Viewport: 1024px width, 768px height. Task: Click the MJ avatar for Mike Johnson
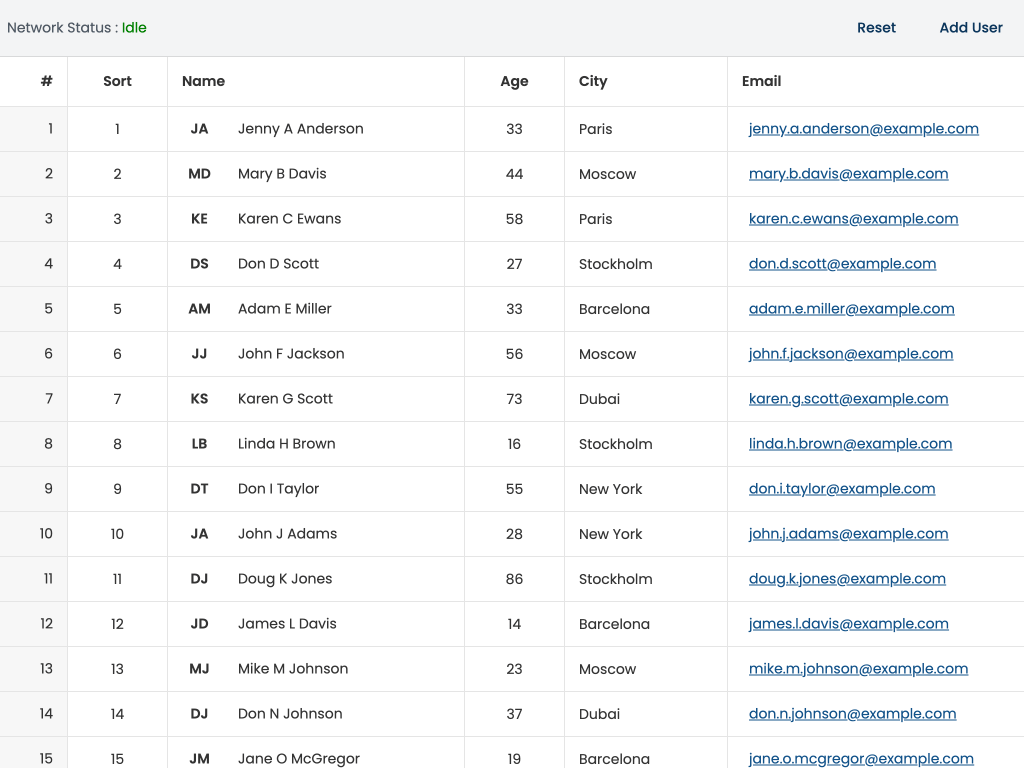pos(199,669)
